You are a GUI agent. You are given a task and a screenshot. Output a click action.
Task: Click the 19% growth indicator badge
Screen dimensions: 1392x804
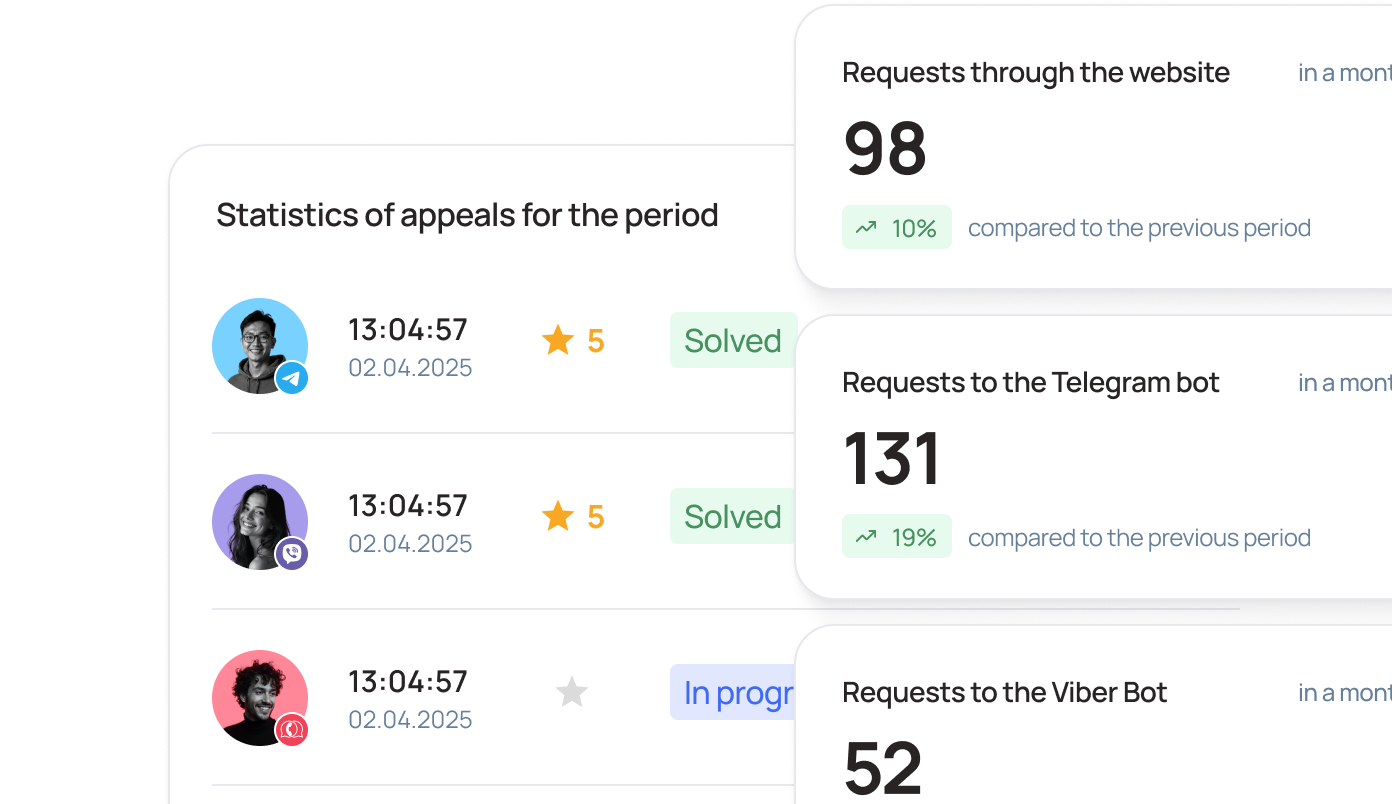point(897,538)
